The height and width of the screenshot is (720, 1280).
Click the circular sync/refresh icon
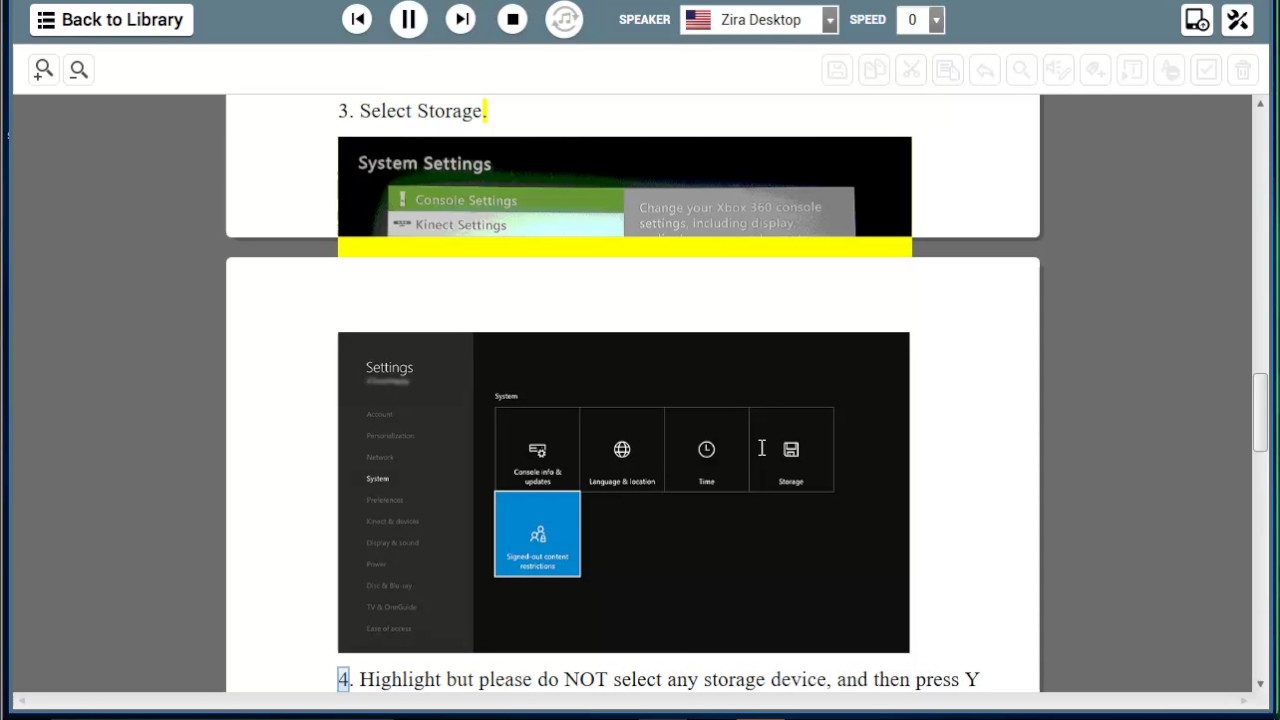click(x=565, y=20)
